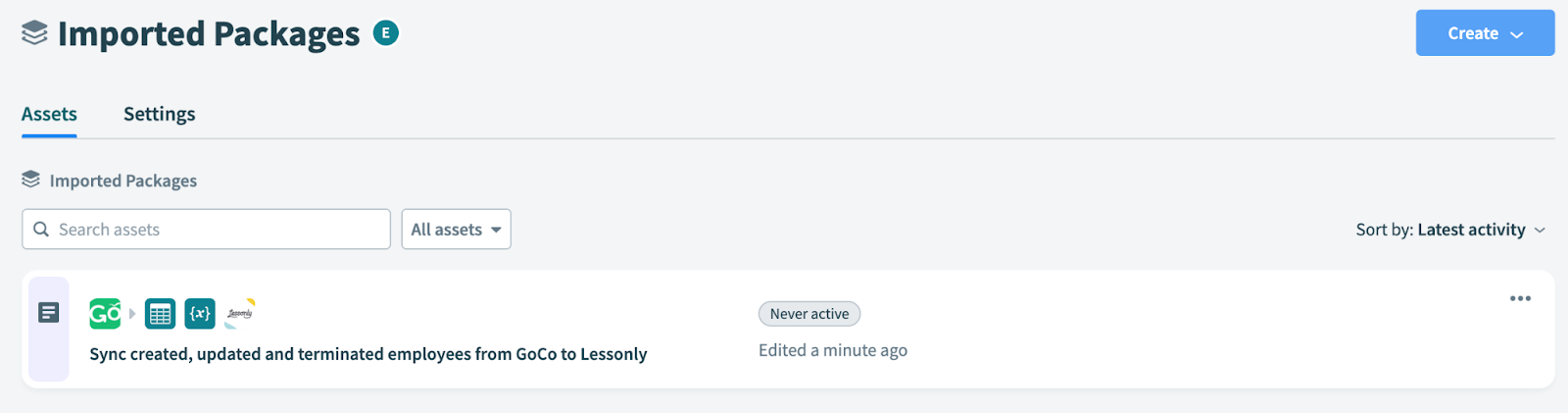The width and height of the screenshot is (1568, 413).
Task: Click the Imported Packages breadcrumb link
Action: 123,181
